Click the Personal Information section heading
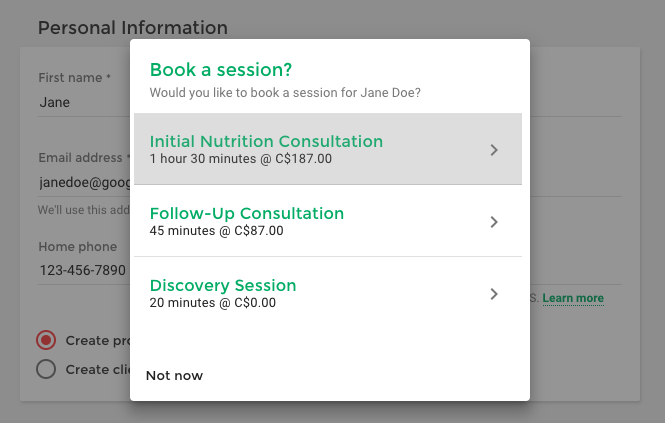This screenshot has width=665, height=423. click(133, 28)
